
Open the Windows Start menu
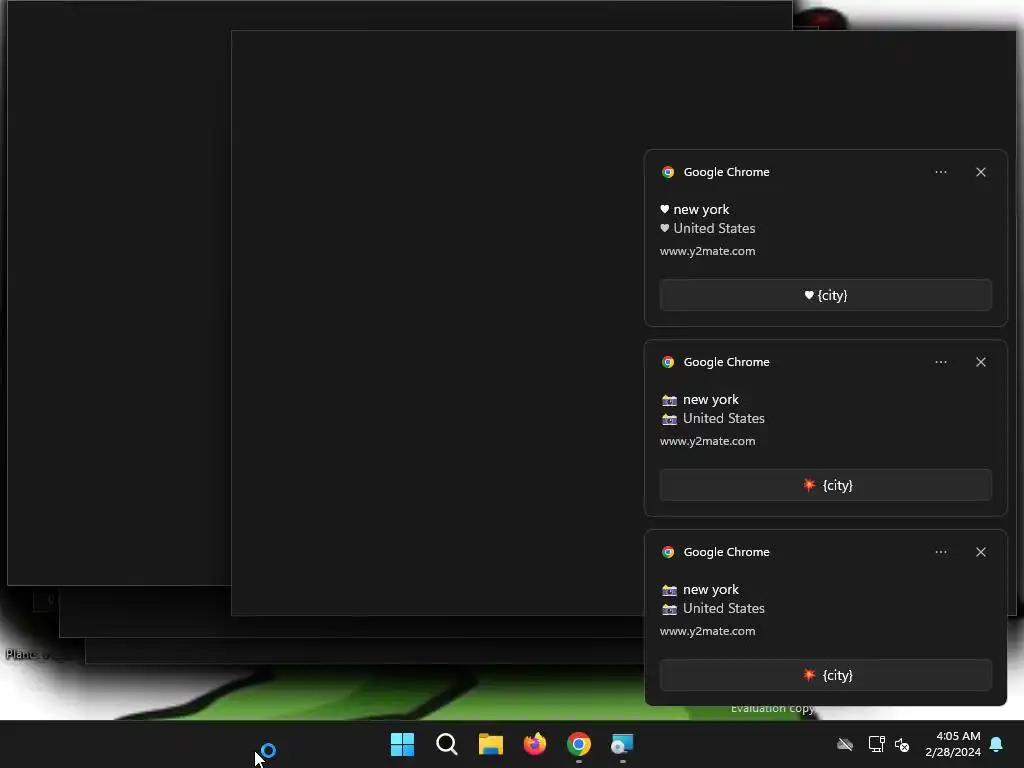[402, 744]
